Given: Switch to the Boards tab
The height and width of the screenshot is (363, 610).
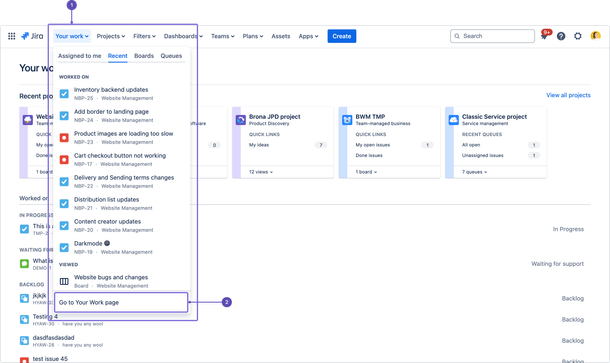Looking at the screenshot, I should coord(144,56).
